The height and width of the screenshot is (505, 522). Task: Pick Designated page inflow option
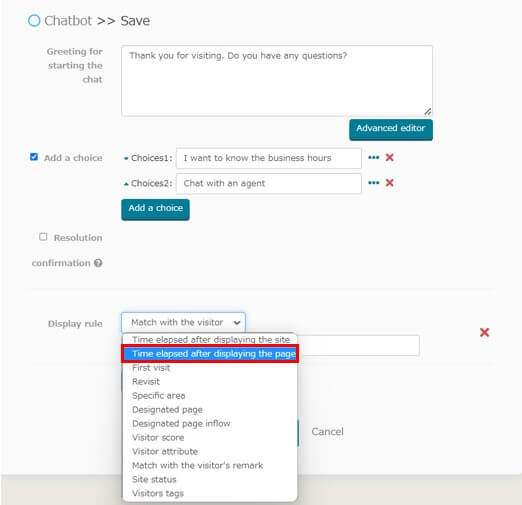[x=181, y=423]
